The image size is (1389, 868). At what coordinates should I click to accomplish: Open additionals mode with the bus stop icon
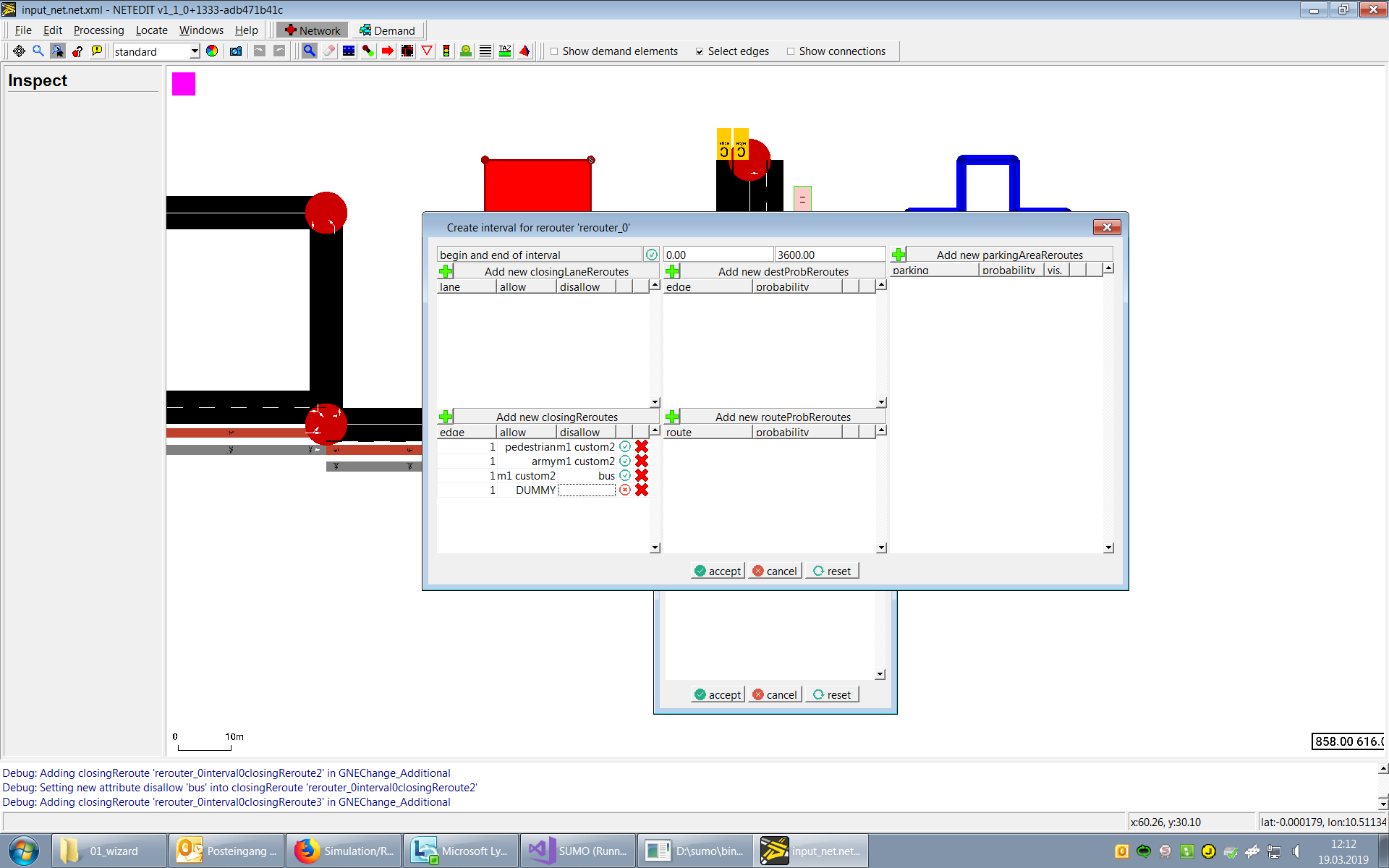coord(465,51)
